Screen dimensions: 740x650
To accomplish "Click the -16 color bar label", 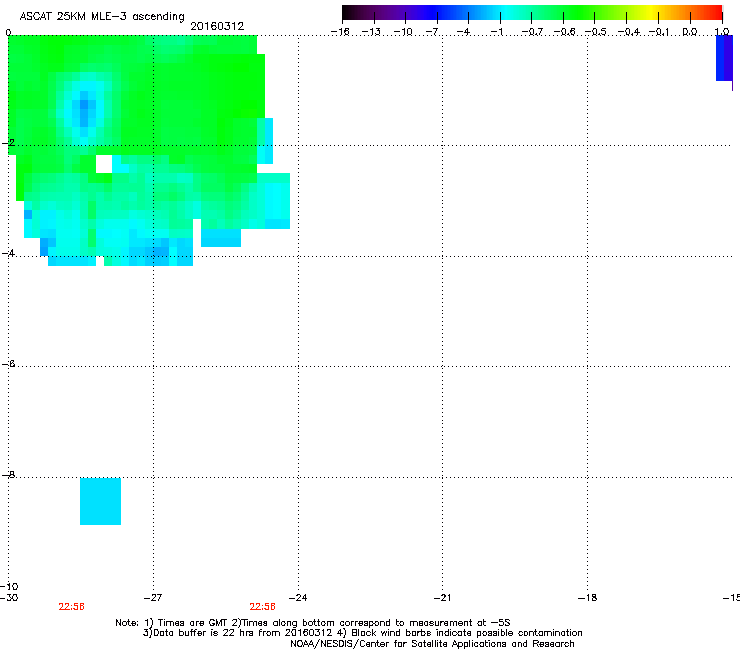I will point(340,32).
